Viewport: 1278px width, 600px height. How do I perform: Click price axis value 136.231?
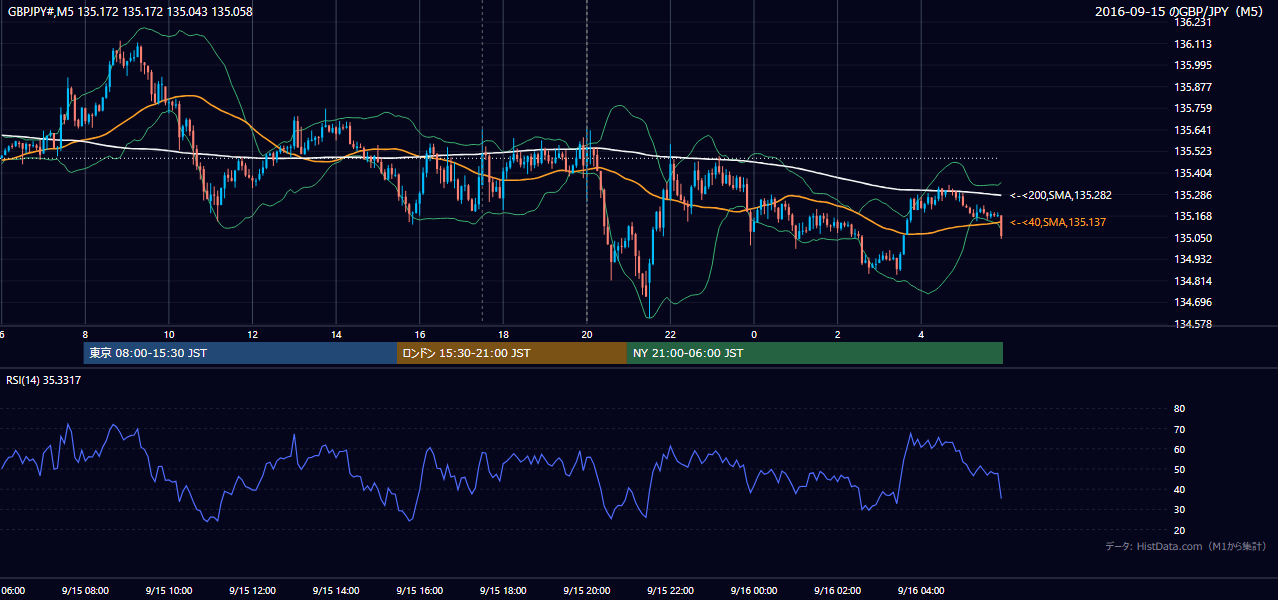point(1193,22)
